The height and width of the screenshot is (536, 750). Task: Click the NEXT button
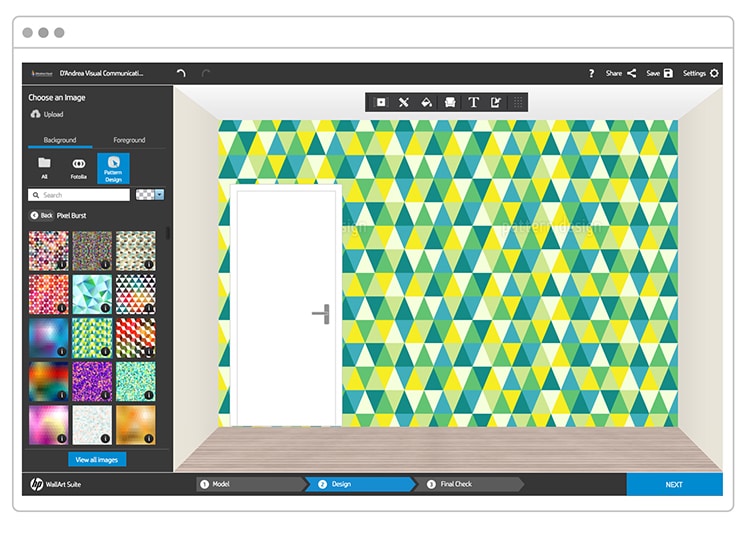pyautogui.click(x=674, y=484)
